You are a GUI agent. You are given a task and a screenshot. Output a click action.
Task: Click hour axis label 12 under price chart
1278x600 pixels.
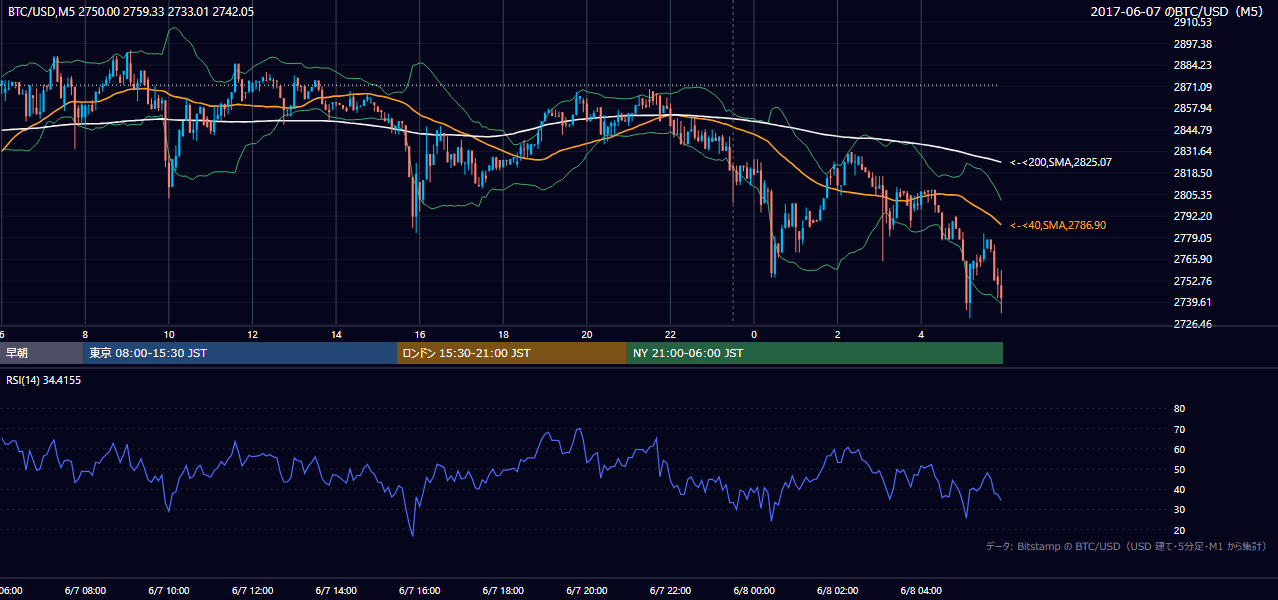point(253,335)
